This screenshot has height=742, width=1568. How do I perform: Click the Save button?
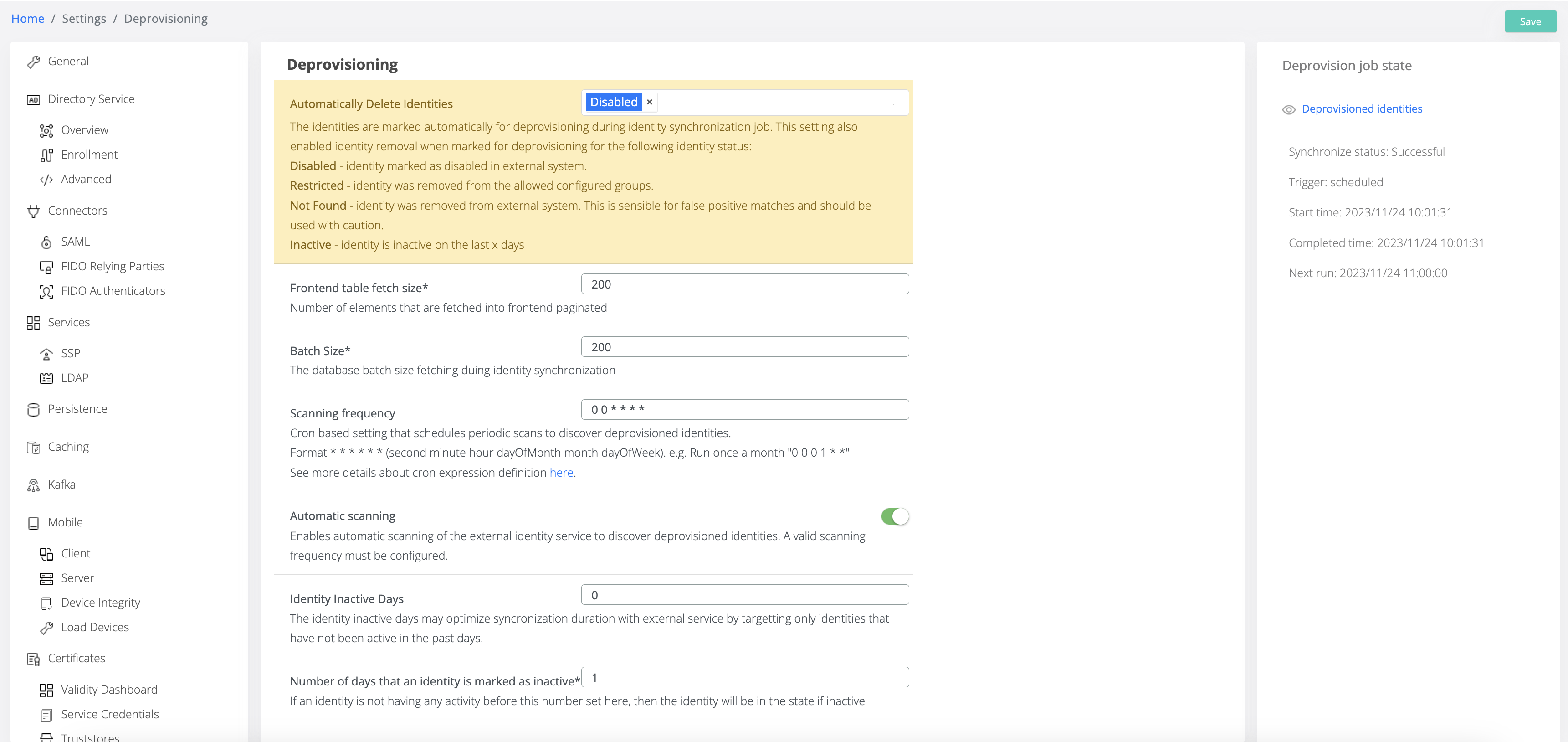click(x=1530, y=21)
